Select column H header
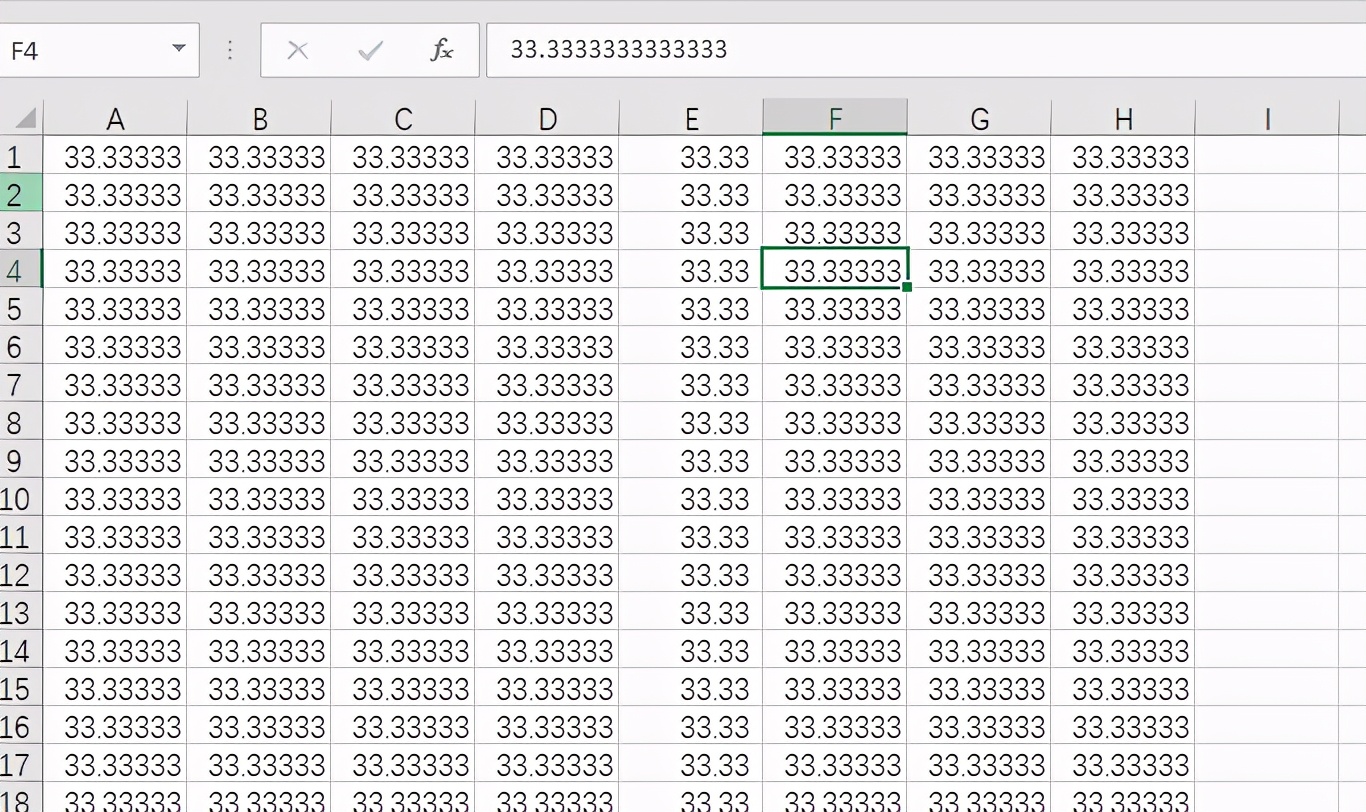 (x=1123, y=118)
